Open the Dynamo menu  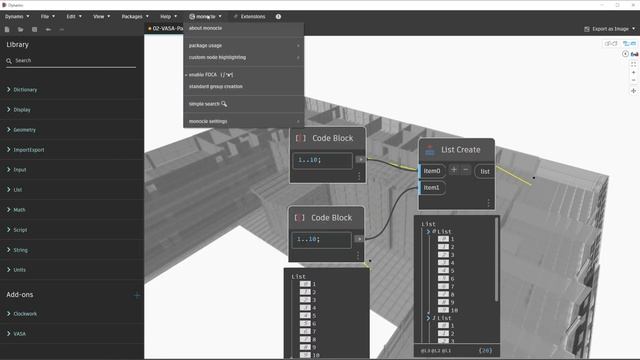point(17,16)
